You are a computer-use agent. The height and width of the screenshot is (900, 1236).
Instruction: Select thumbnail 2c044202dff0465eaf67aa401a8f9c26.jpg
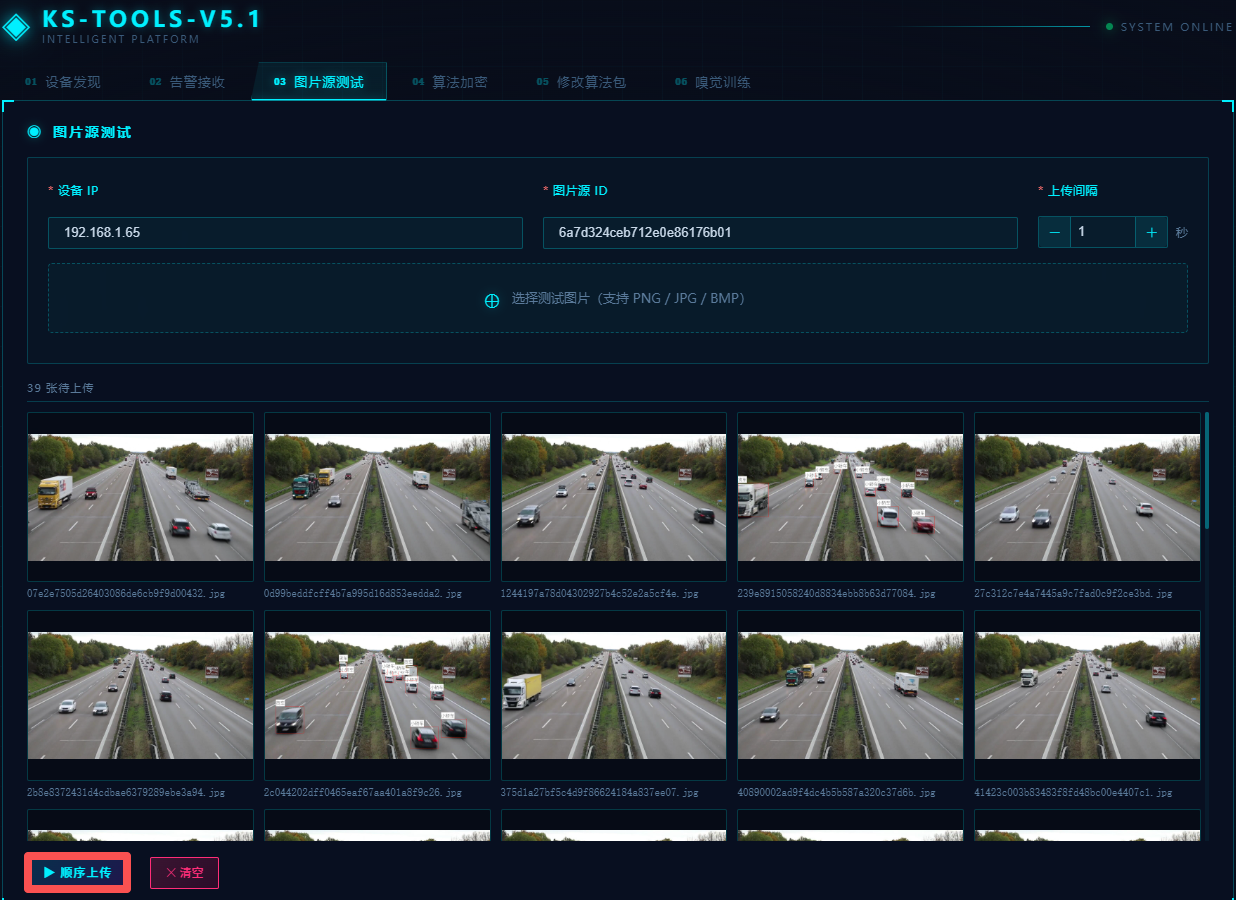point(377,696)
